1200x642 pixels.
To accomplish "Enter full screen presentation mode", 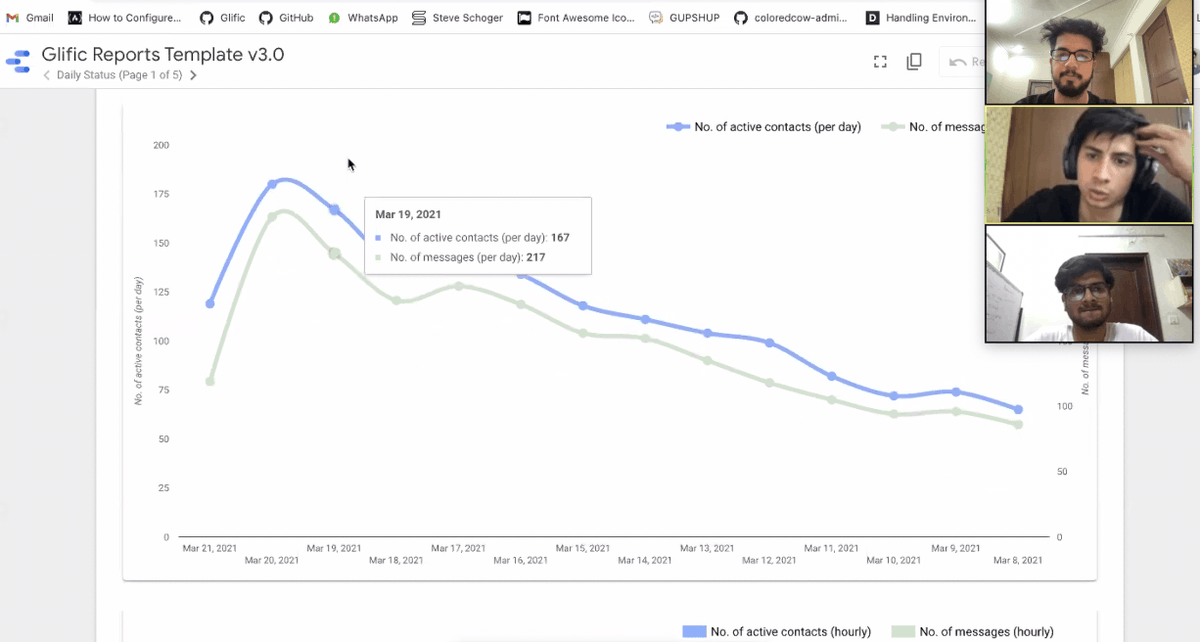I will click(880, 62).
